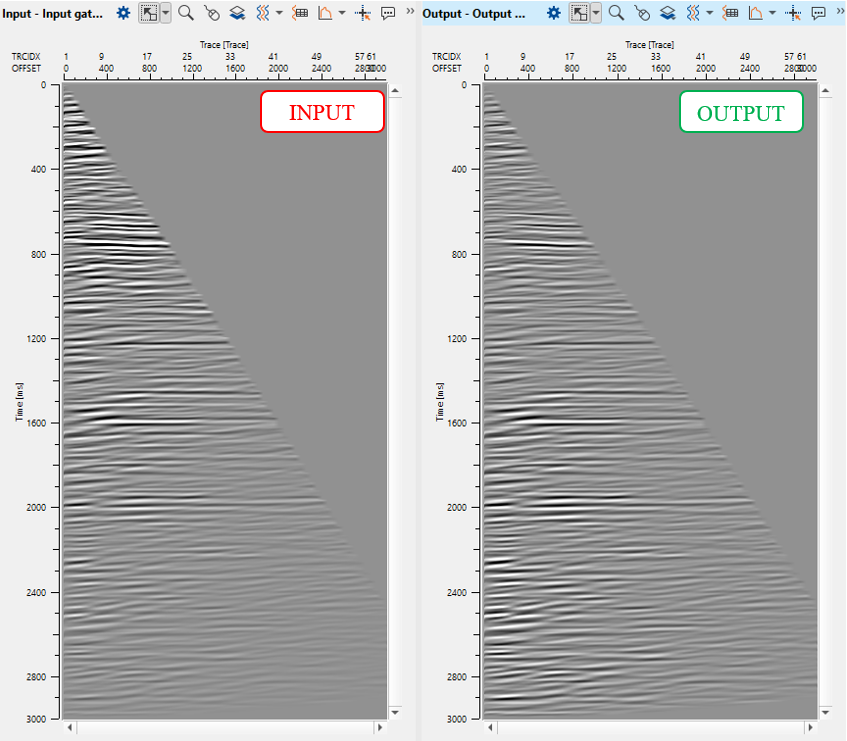This screenshot has height=741, width=847.
Task: Click the Input vertical scrollbar down arrow
Action: (395, 712)
